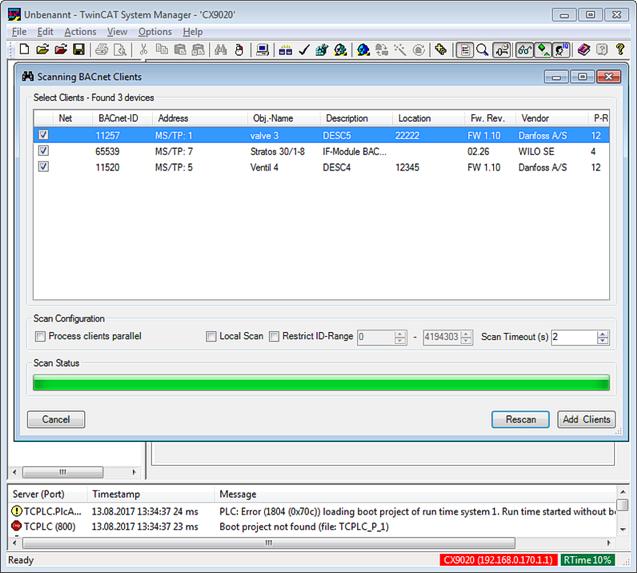Open the Actions menu
Viewport: 637px width, 573px height.
80,32
